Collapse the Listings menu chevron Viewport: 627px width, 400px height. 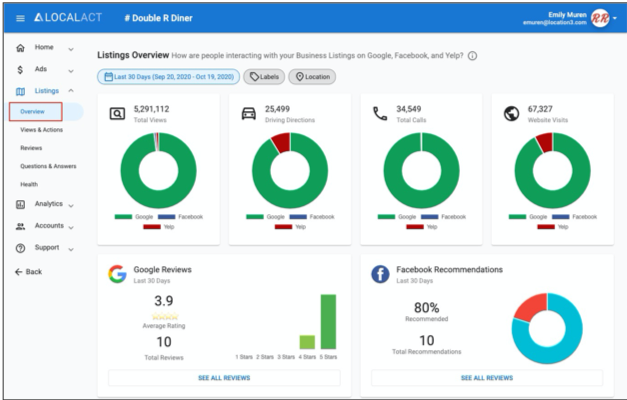pyautogui.click(x=71, y=91)
